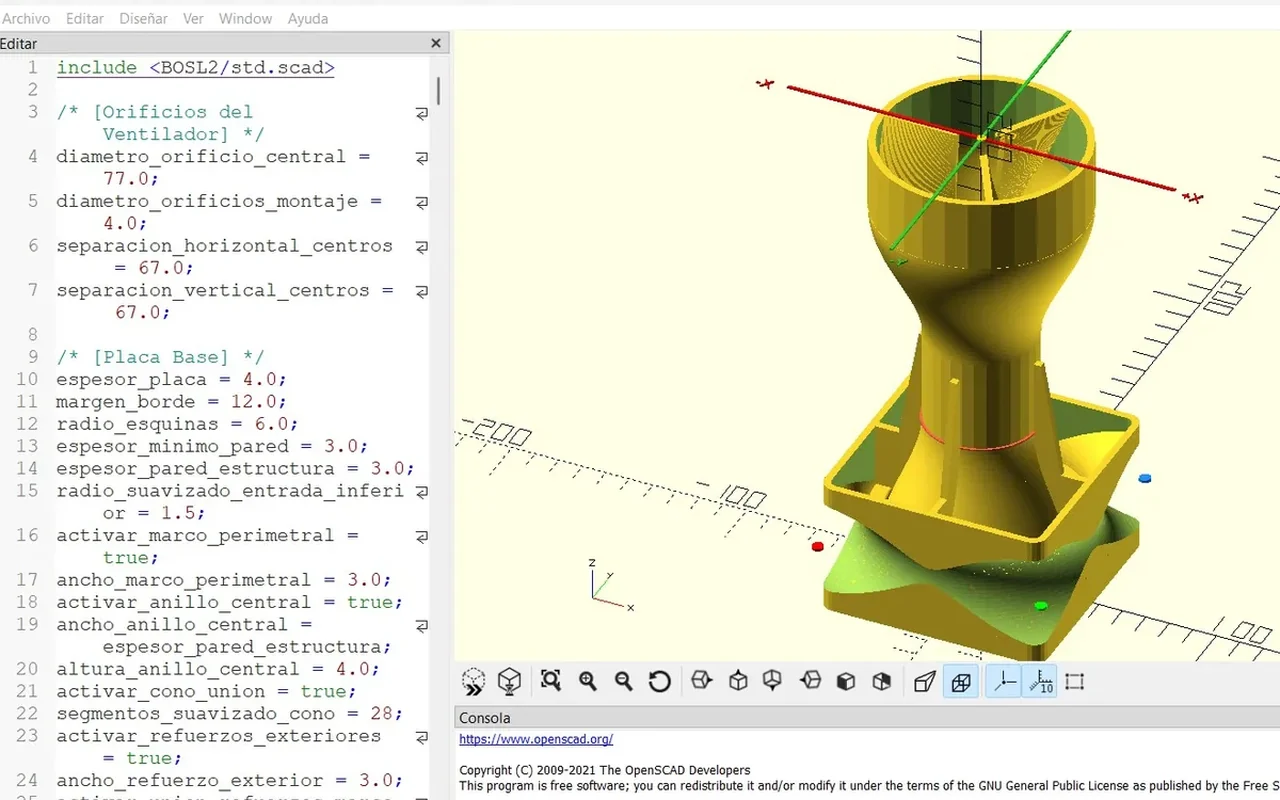The width and height of the screenshot is (1280, 800).
Task: Click the 'ancho_refuerzo_exterior = 3.0;' line
Action: 230,780
